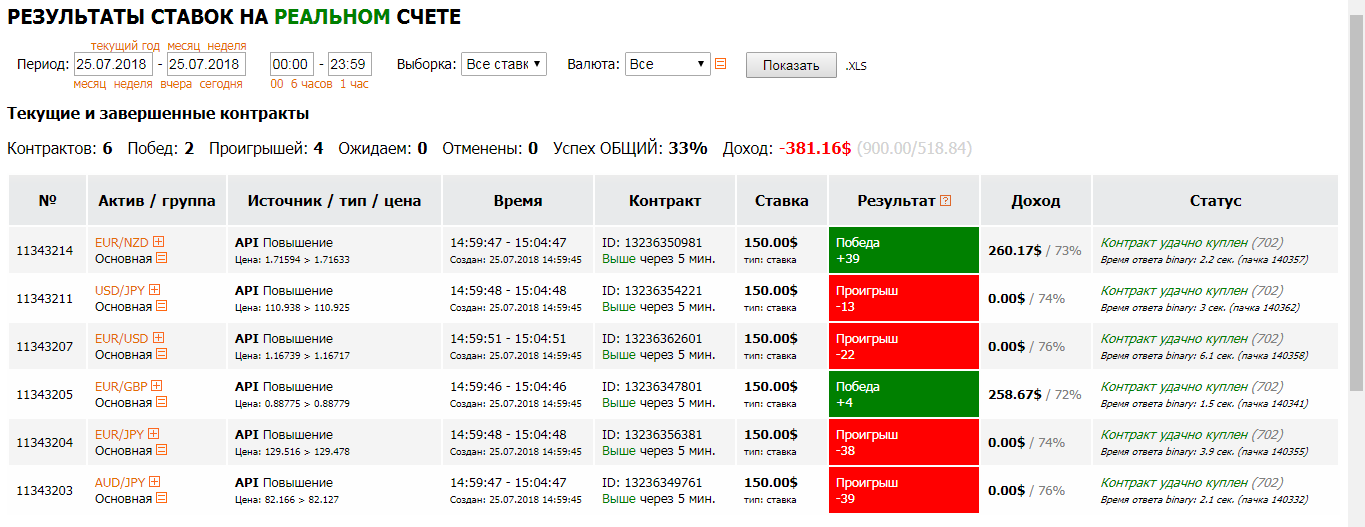Viewport: 1365px width, 527px height.
Task: Download results via .XLS link
Action: (855, 66)
